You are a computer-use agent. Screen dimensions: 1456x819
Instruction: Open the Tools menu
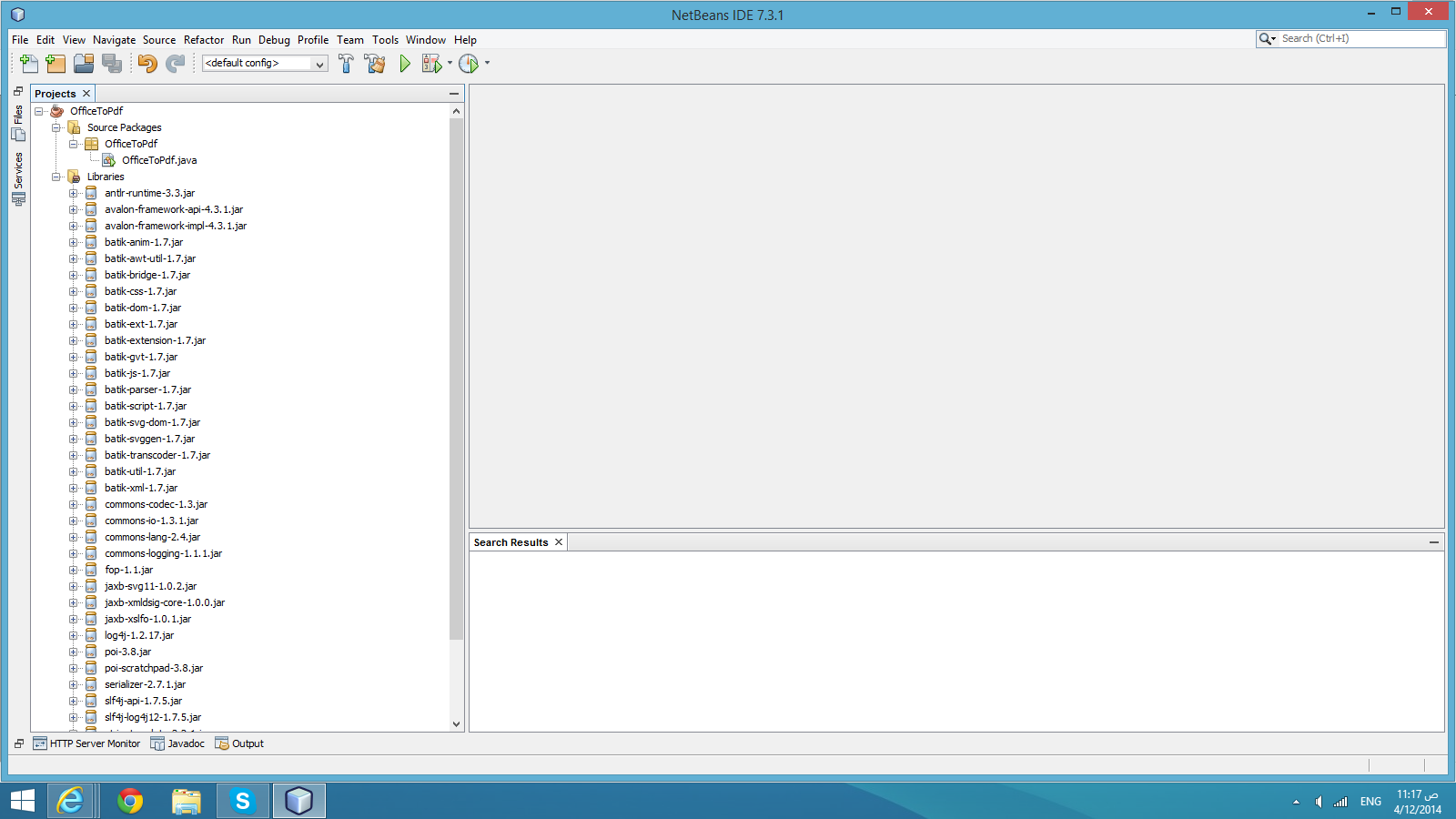tap(385, 40)
